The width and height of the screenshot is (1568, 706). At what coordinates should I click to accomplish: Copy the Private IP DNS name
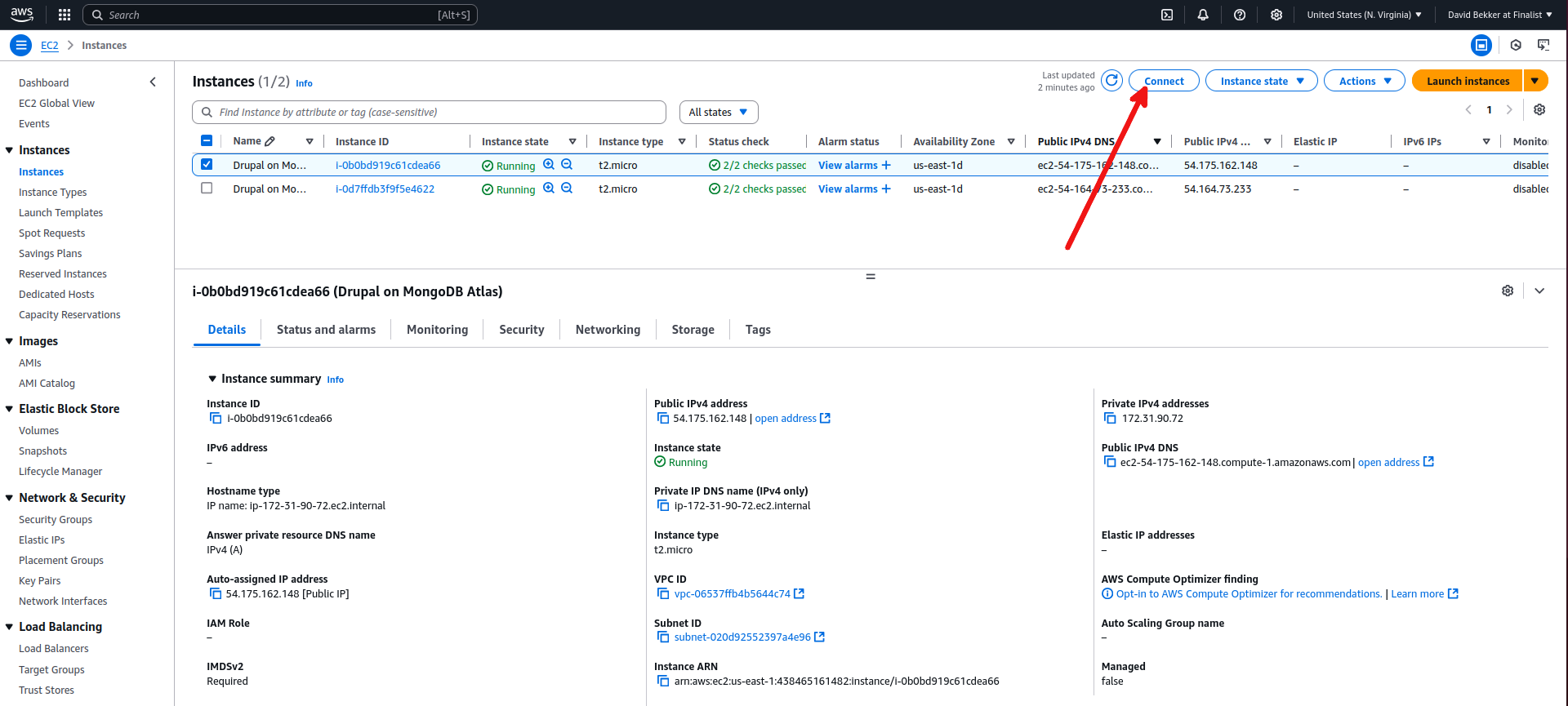coord(663,506)
